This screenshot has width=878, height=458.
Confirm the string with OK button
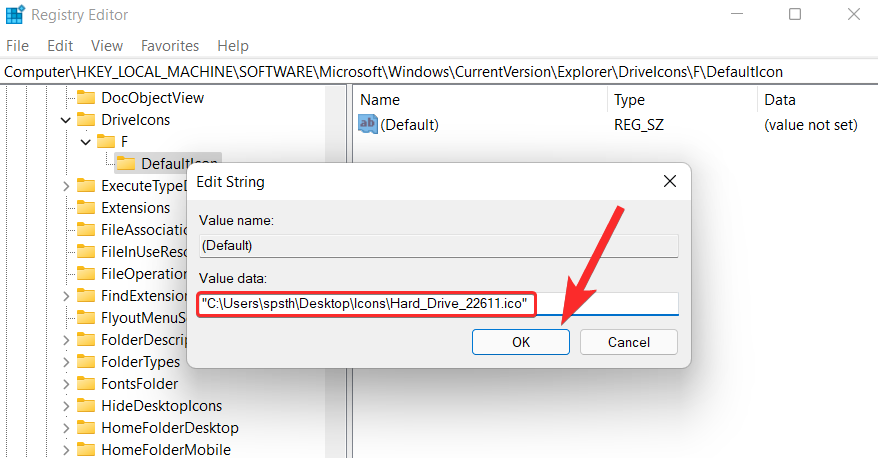pyautogui.click(x=521, y=342)
